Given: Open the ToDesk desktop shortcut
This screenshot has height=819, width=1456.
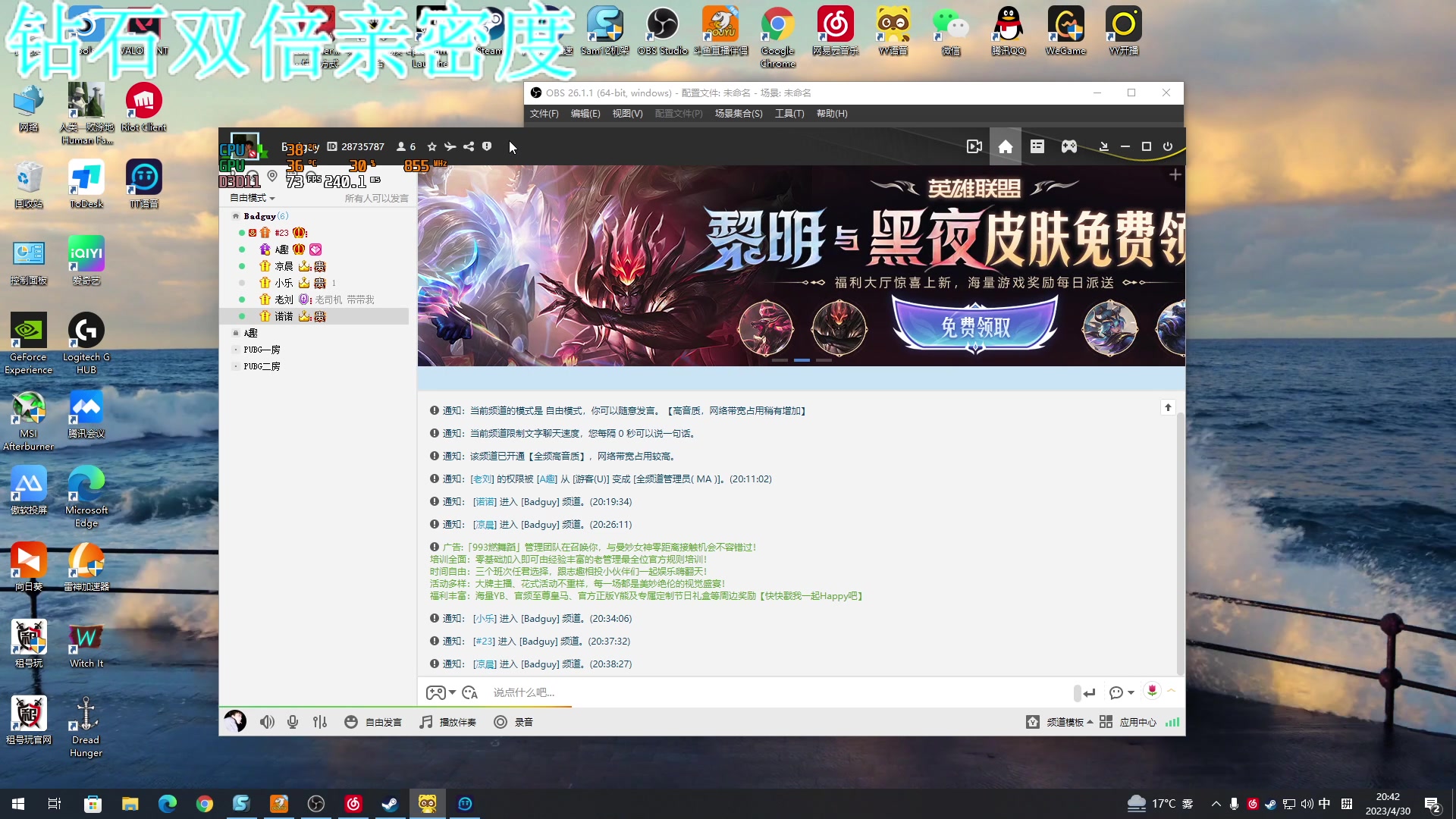Looking at the screenshot, I should pos(86,184).
